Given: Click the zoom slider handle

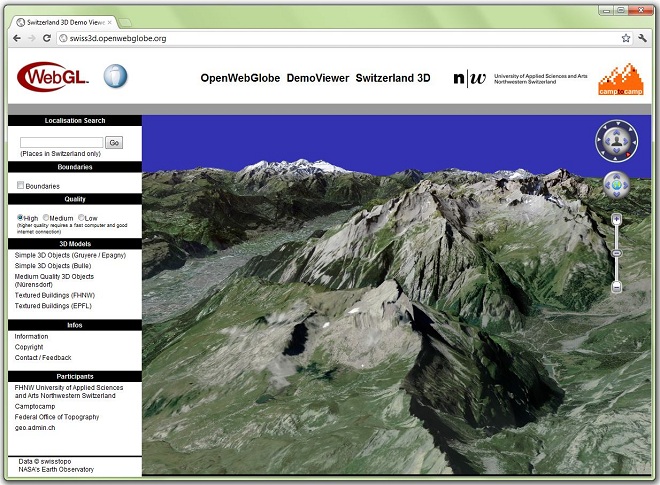Looking at the screenshot, I should pos(617,253).
